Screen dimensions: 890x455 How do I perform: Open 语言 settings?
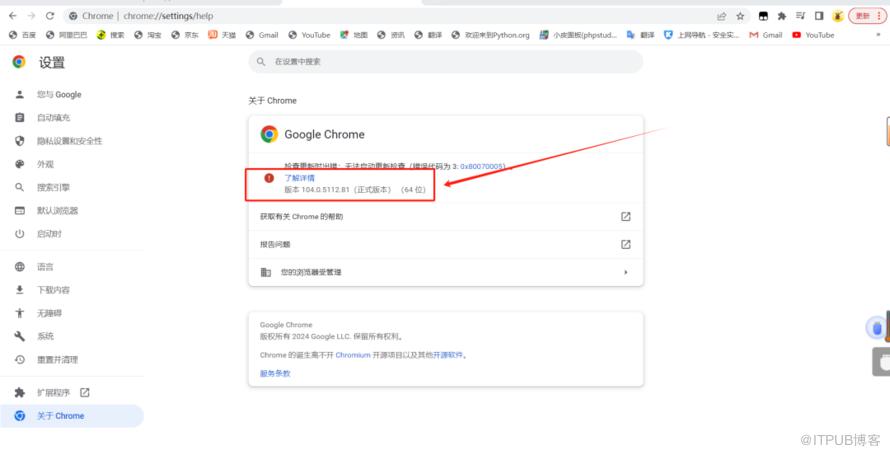coord(45,267)
